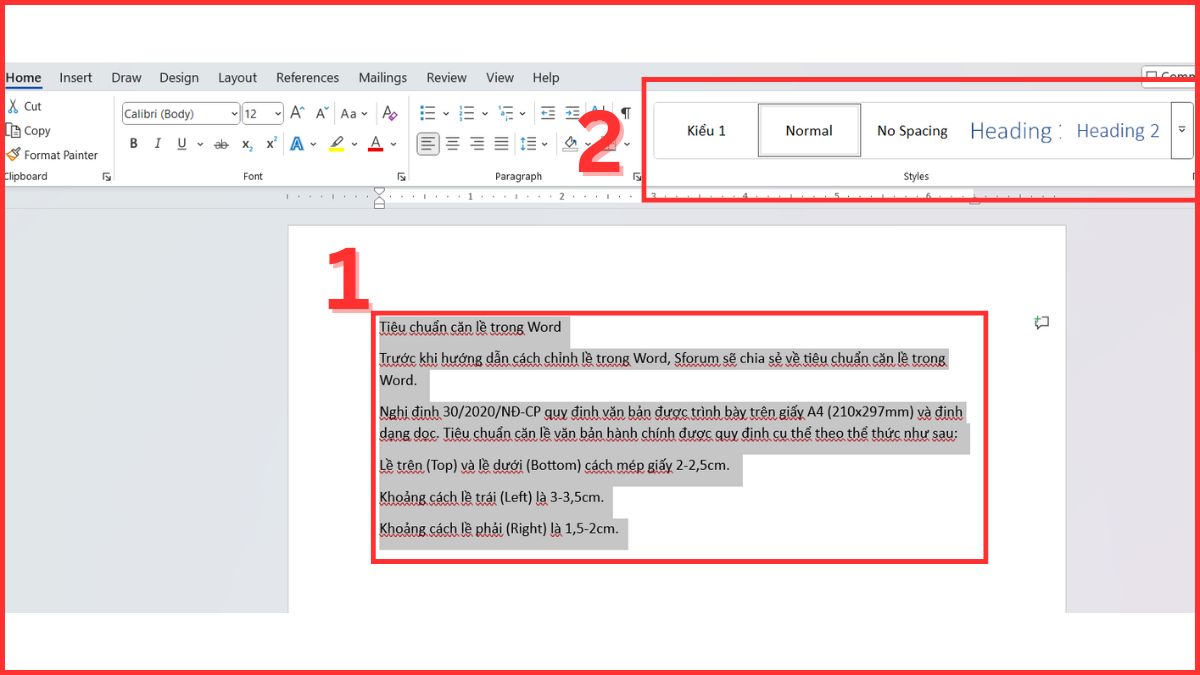Click the indent marker on the ruler

(379, 197)
